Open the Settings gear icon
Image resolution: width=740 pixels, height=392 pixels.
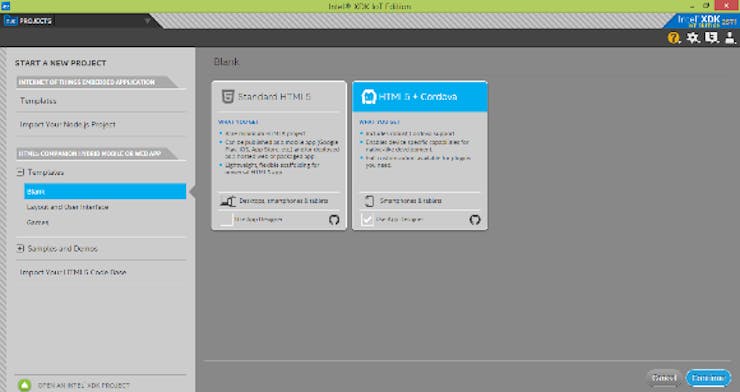693,38
